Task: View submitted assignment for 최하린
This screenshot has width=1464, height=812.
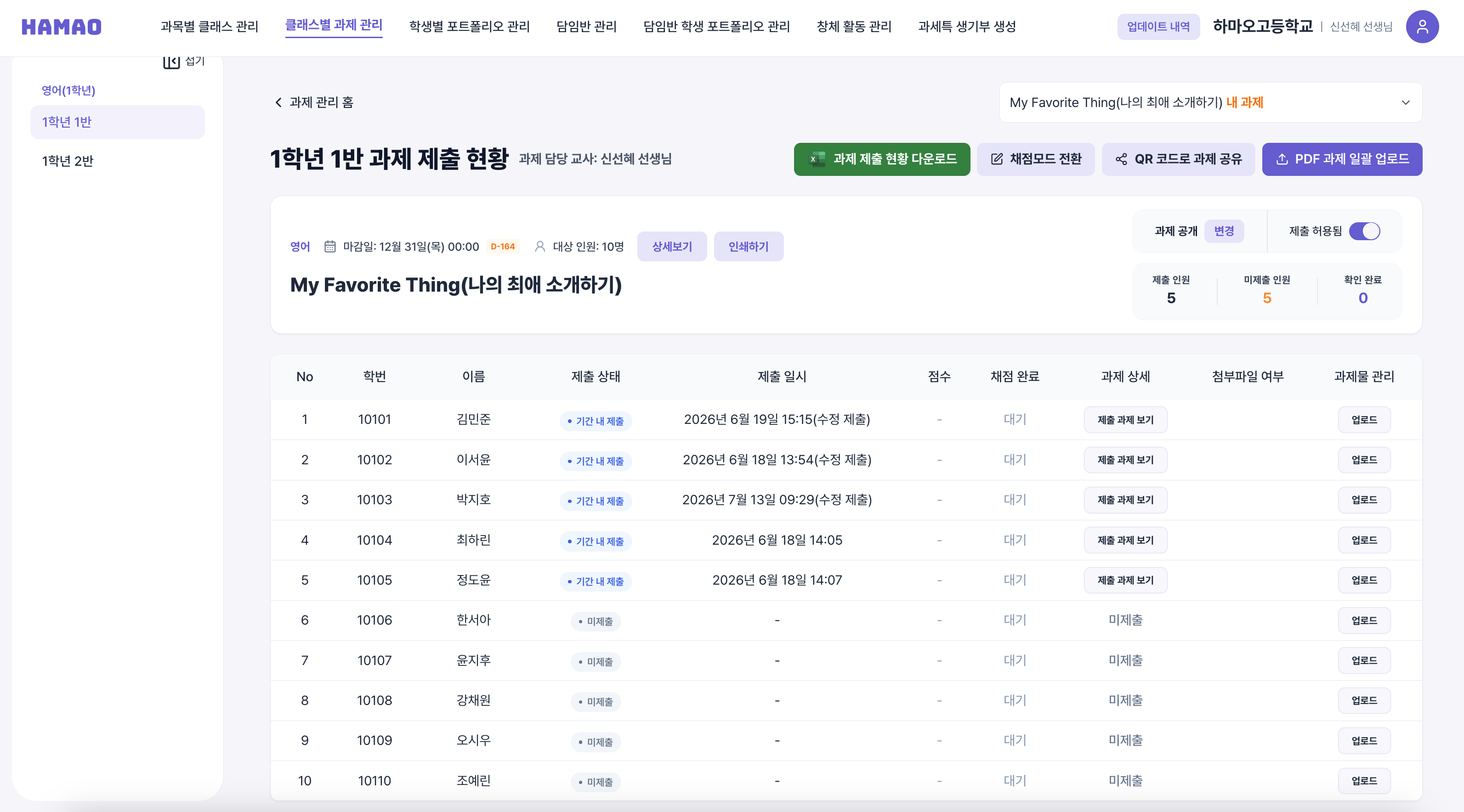Action: coord(1125,541)
